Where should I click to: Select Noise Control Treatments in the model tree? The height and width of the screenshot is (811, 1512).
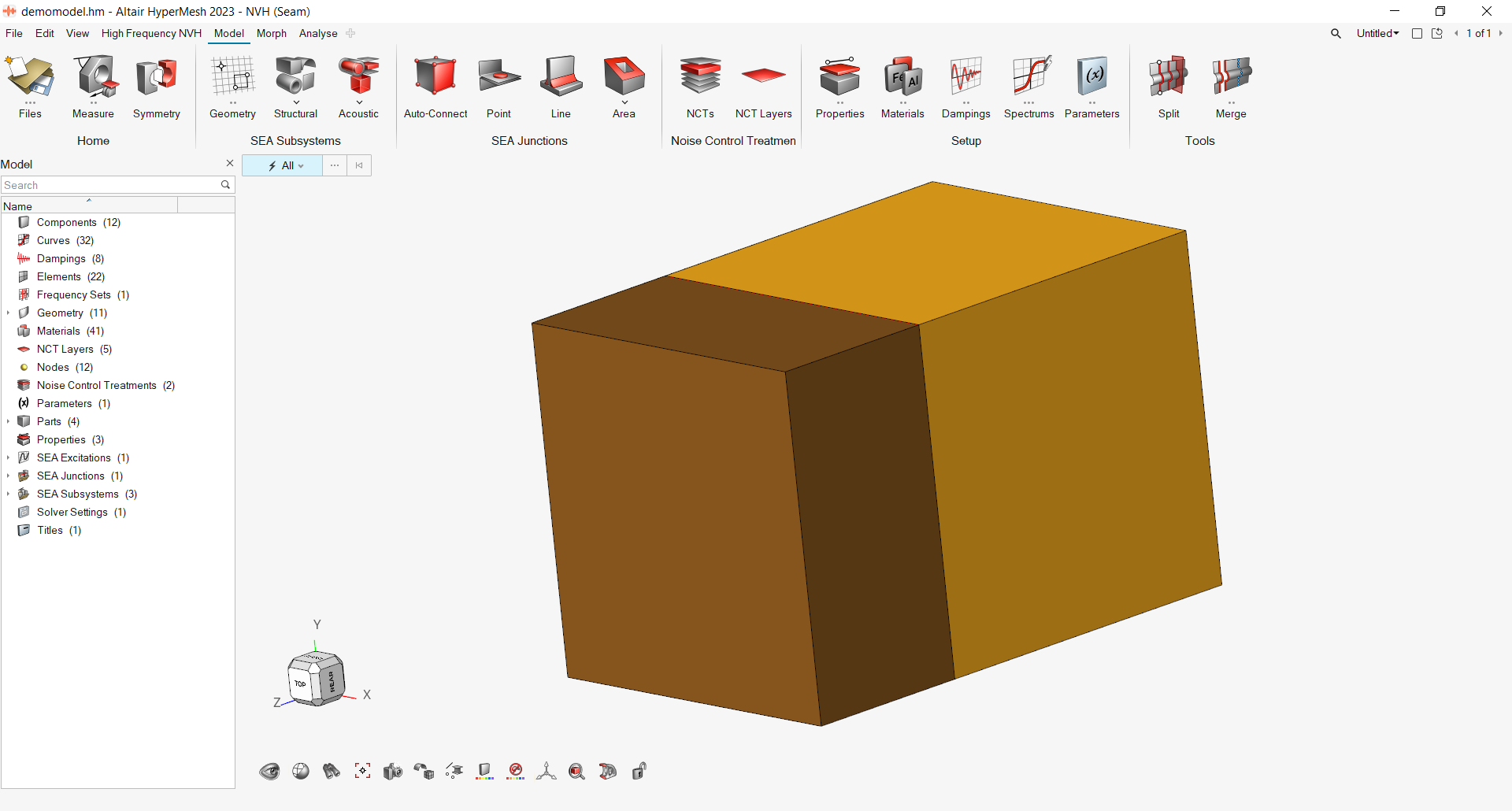(96, 386)
